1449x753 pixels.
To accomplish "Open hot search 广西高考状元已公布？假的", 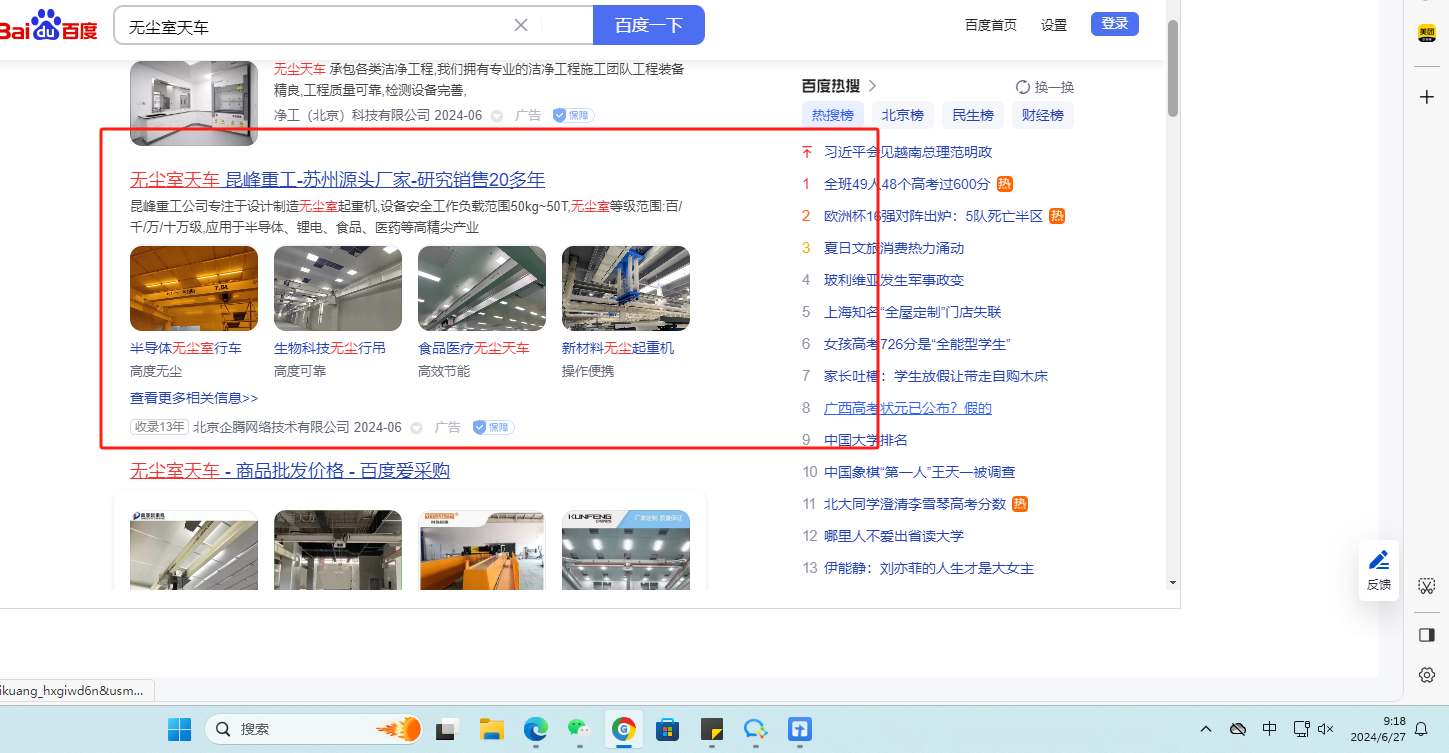I will coord(908,408).
